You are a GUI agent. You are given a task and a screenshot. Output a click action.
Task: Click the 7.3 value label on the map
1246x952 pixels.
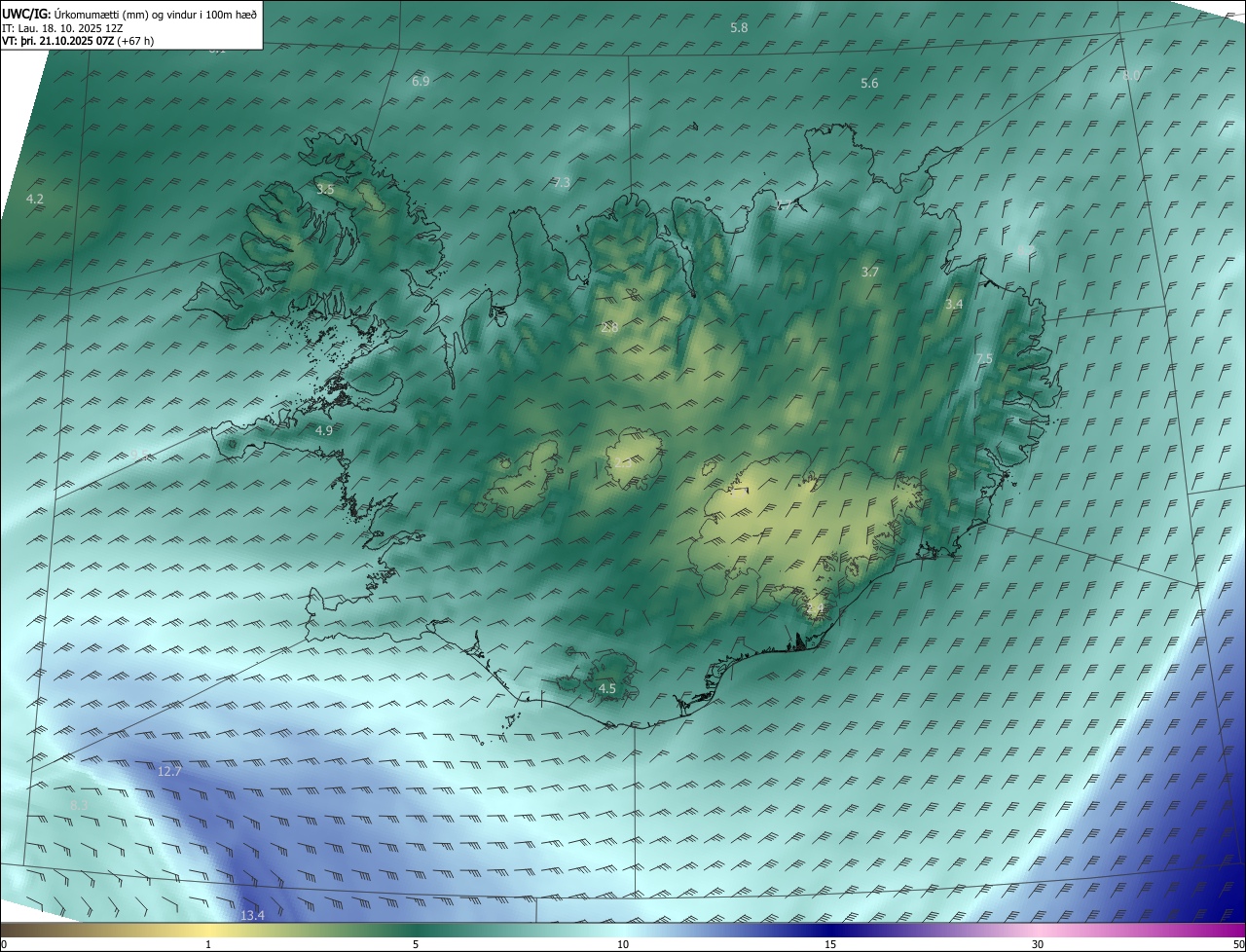(x=562, y=183)
